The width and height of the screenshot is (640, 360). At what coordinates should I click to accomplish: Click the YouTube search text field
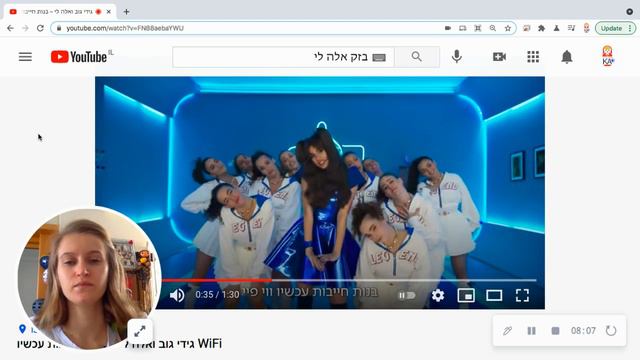point(283,57)
